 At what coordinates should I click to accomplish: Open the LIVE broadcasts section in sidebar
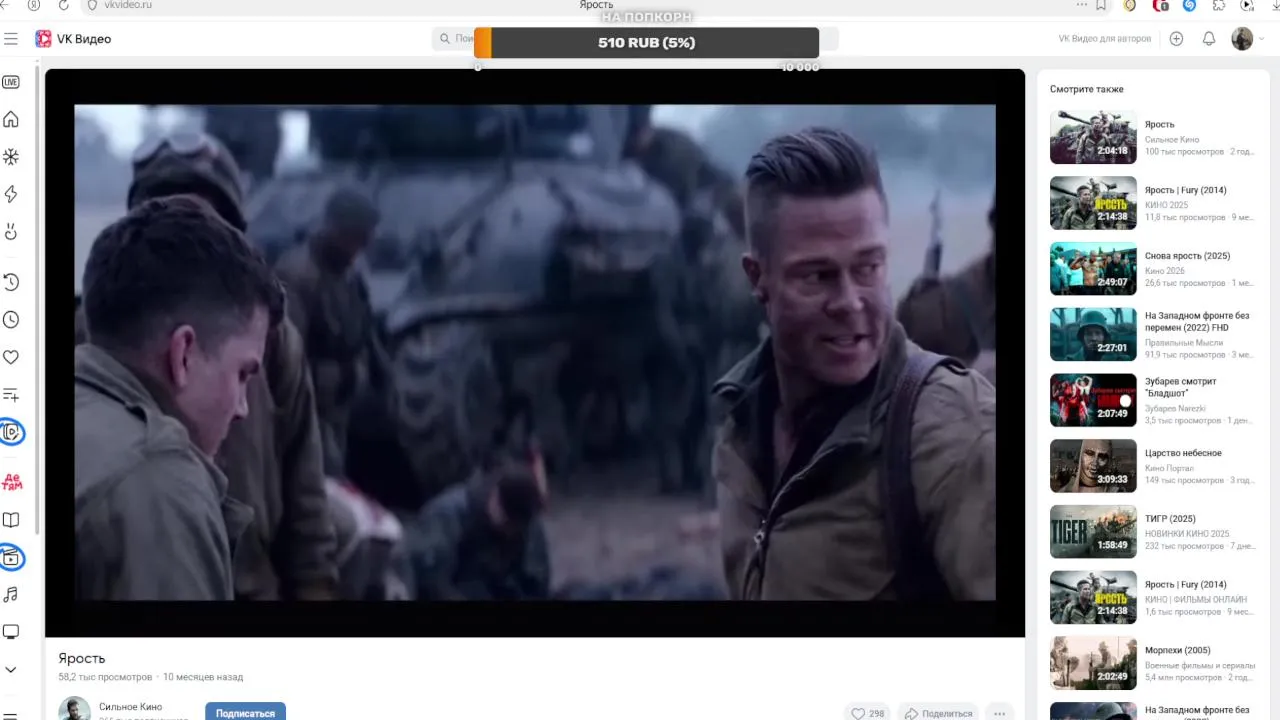11,82
